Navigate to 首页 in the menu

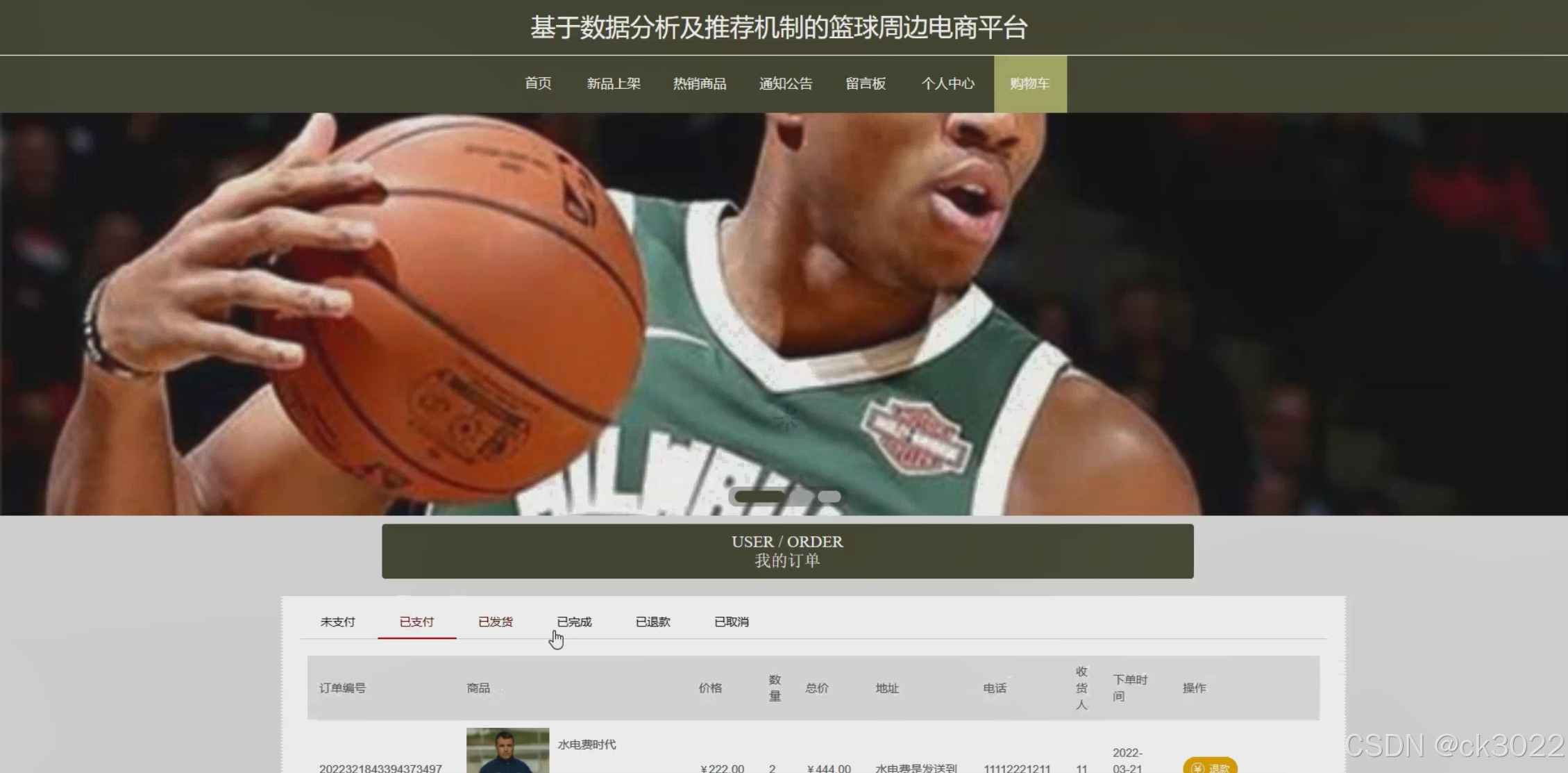pyautogui.click(x=538, y=83)
